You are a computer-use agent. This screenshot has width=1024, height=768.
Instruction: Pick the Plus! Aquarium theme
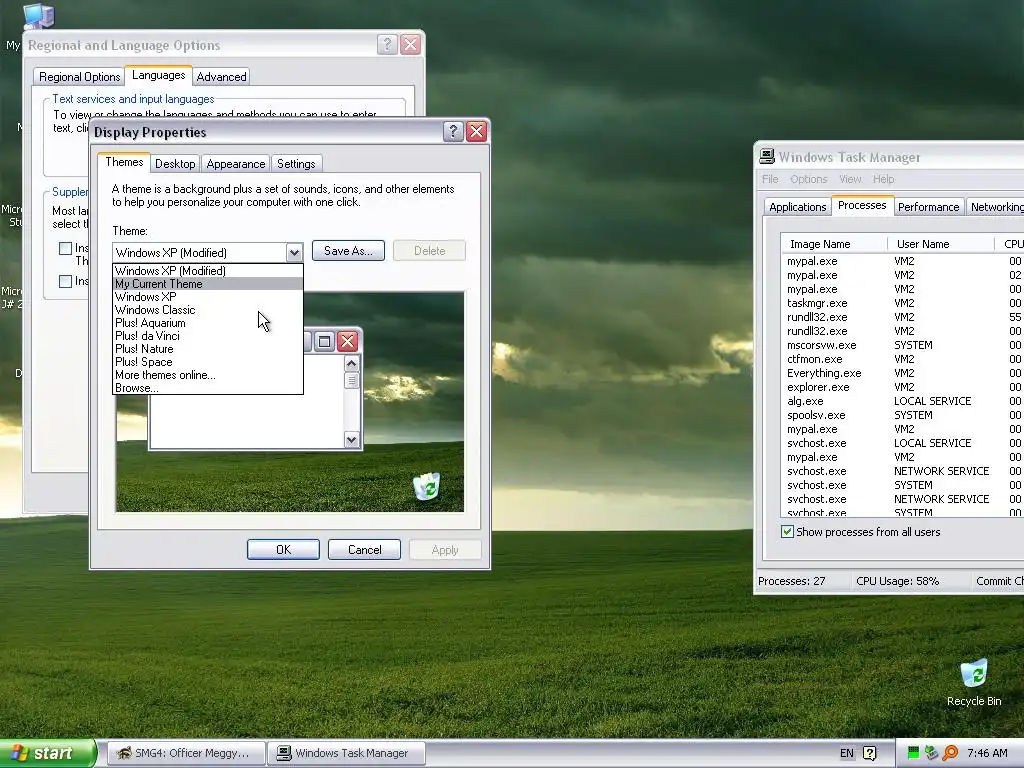(x=208, y=323)
